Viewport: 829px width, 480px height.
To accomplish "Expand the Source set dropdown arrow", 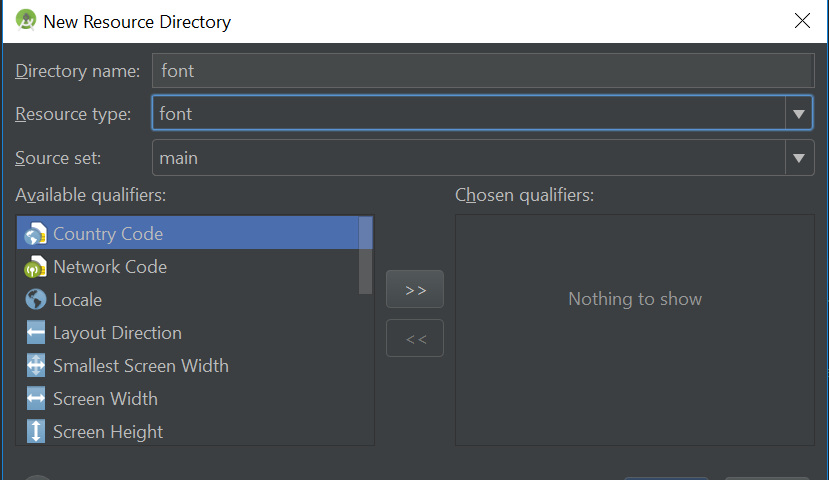I will tap(798, 158).
